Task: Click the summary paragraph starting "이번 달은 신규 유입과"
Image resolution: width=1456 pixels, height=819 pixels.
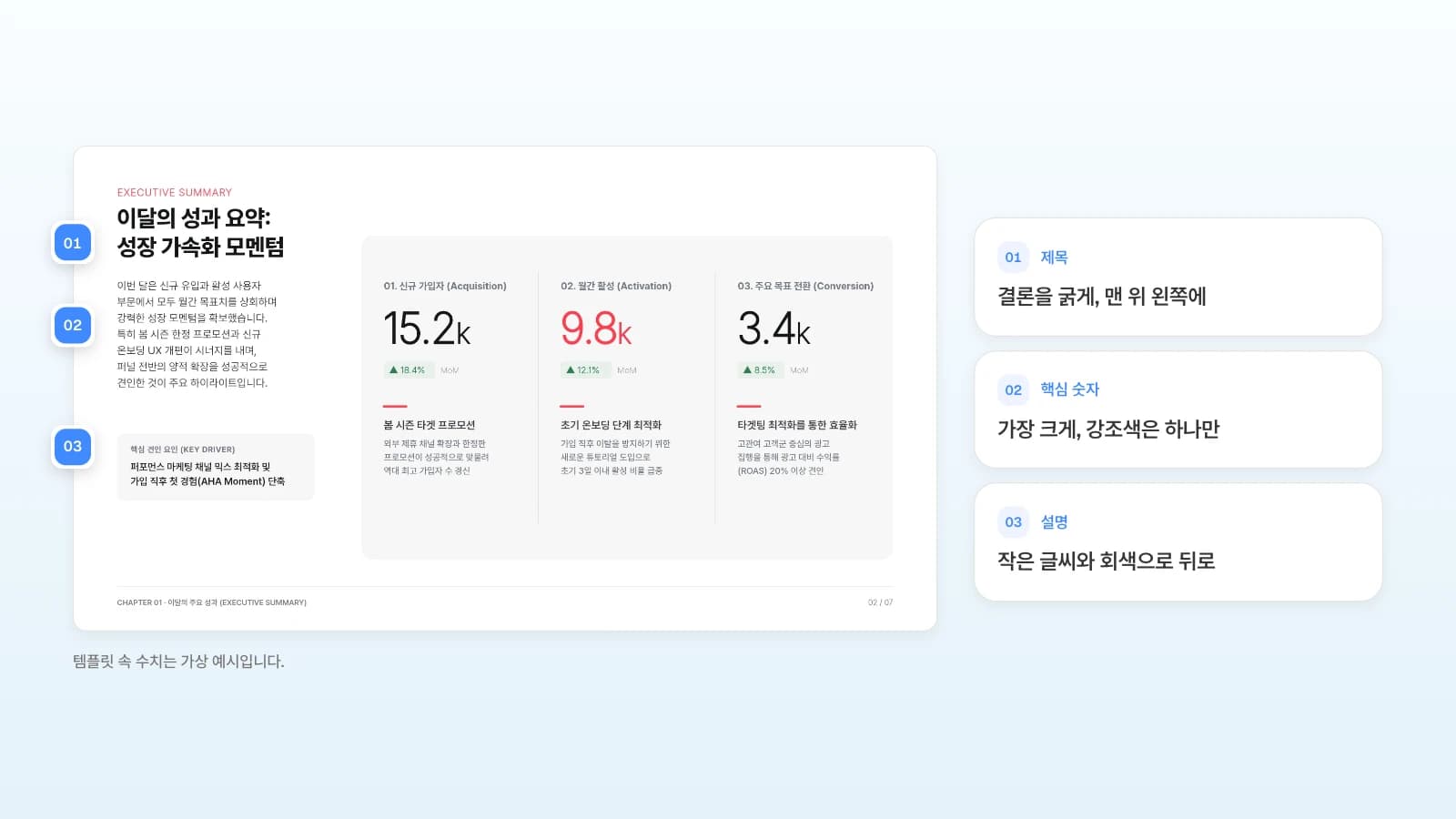Action: tap(197, 334)
